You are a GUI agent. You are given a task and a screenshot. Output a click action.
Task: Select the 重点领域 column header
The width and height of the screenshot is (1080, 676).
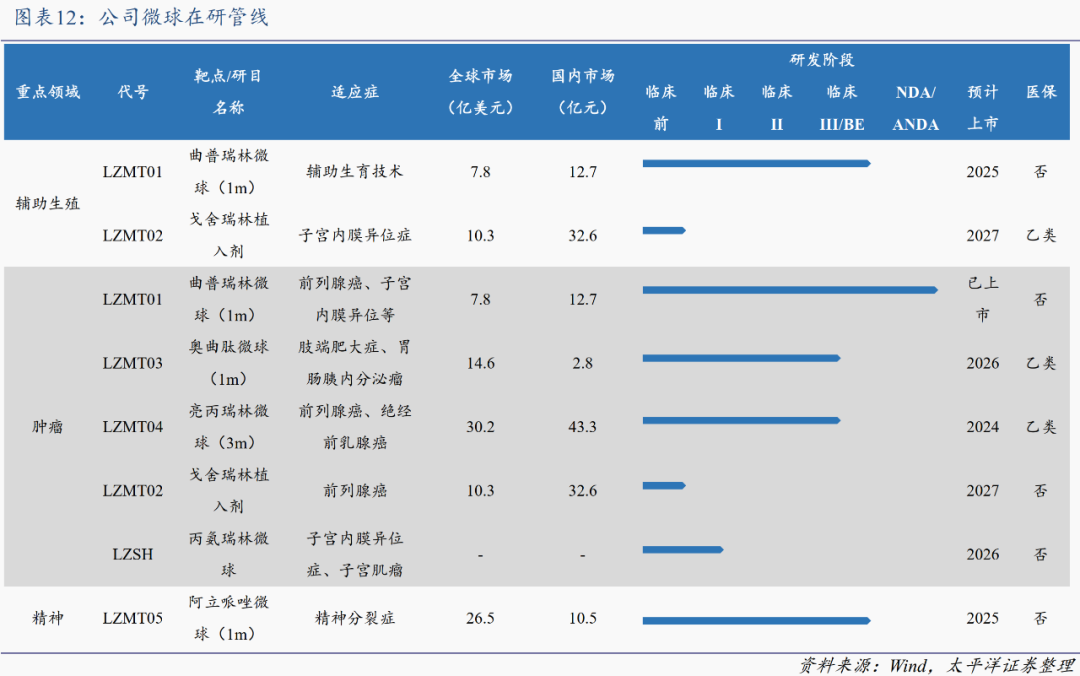(x=48, y=92)
